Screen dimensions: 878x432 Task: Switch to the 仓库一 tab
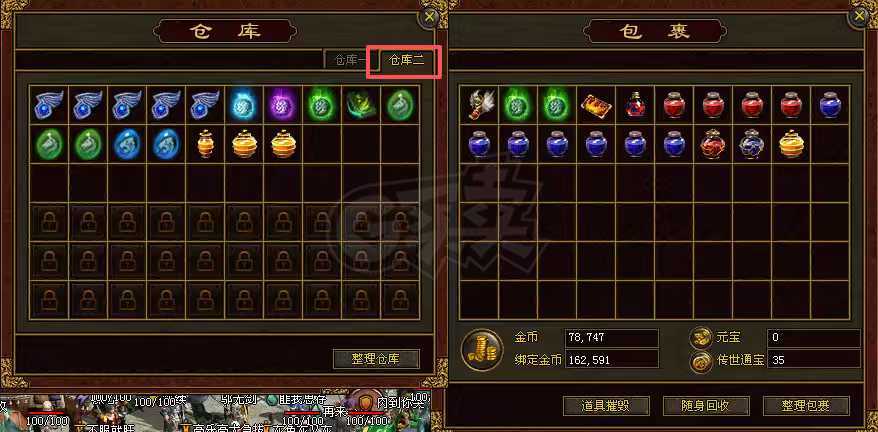pyautogui.click(x=350, y=61)
